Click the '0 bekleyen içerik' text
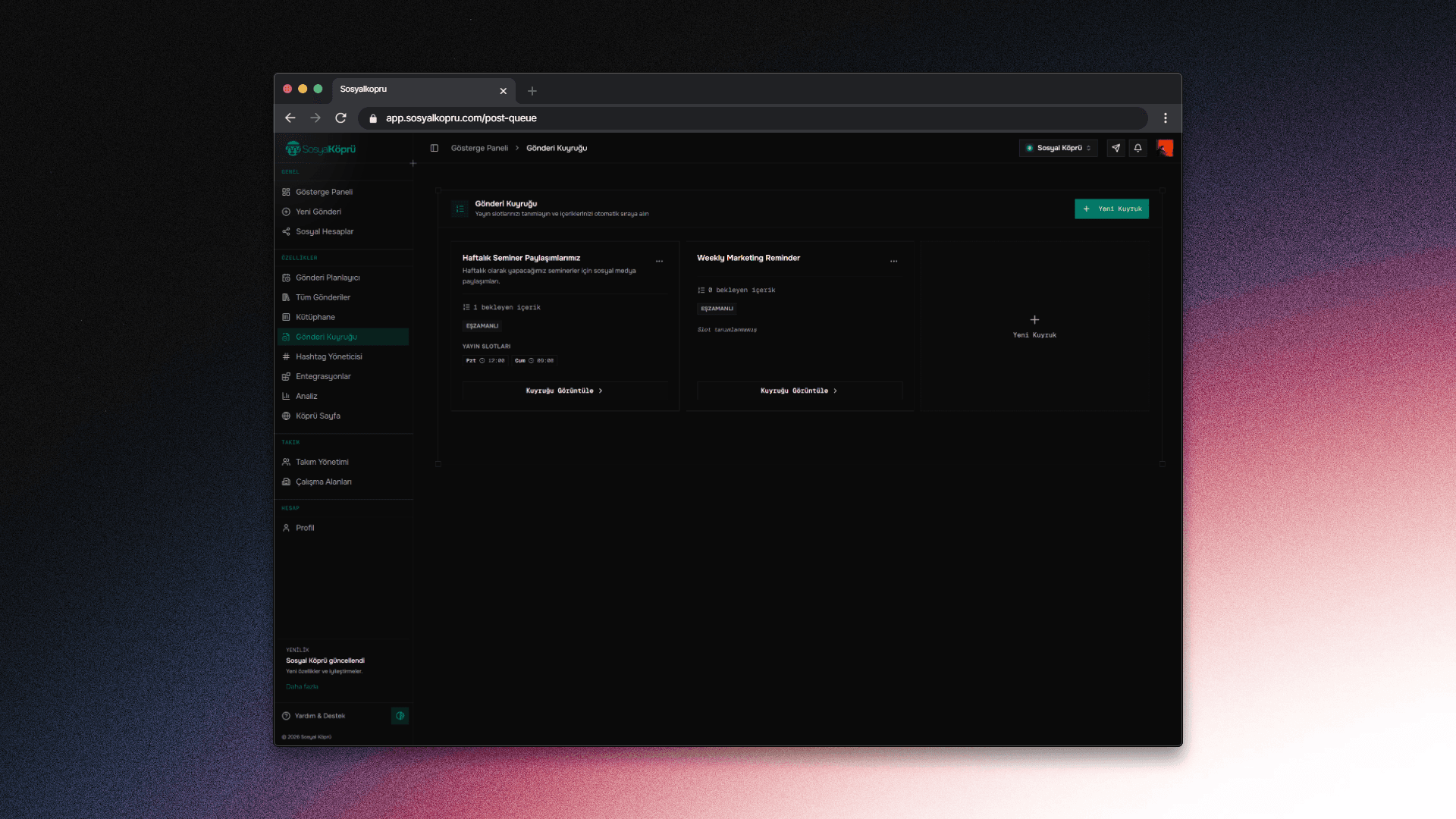This screenshot has height=819, width=1456. (x=742, y=290)
